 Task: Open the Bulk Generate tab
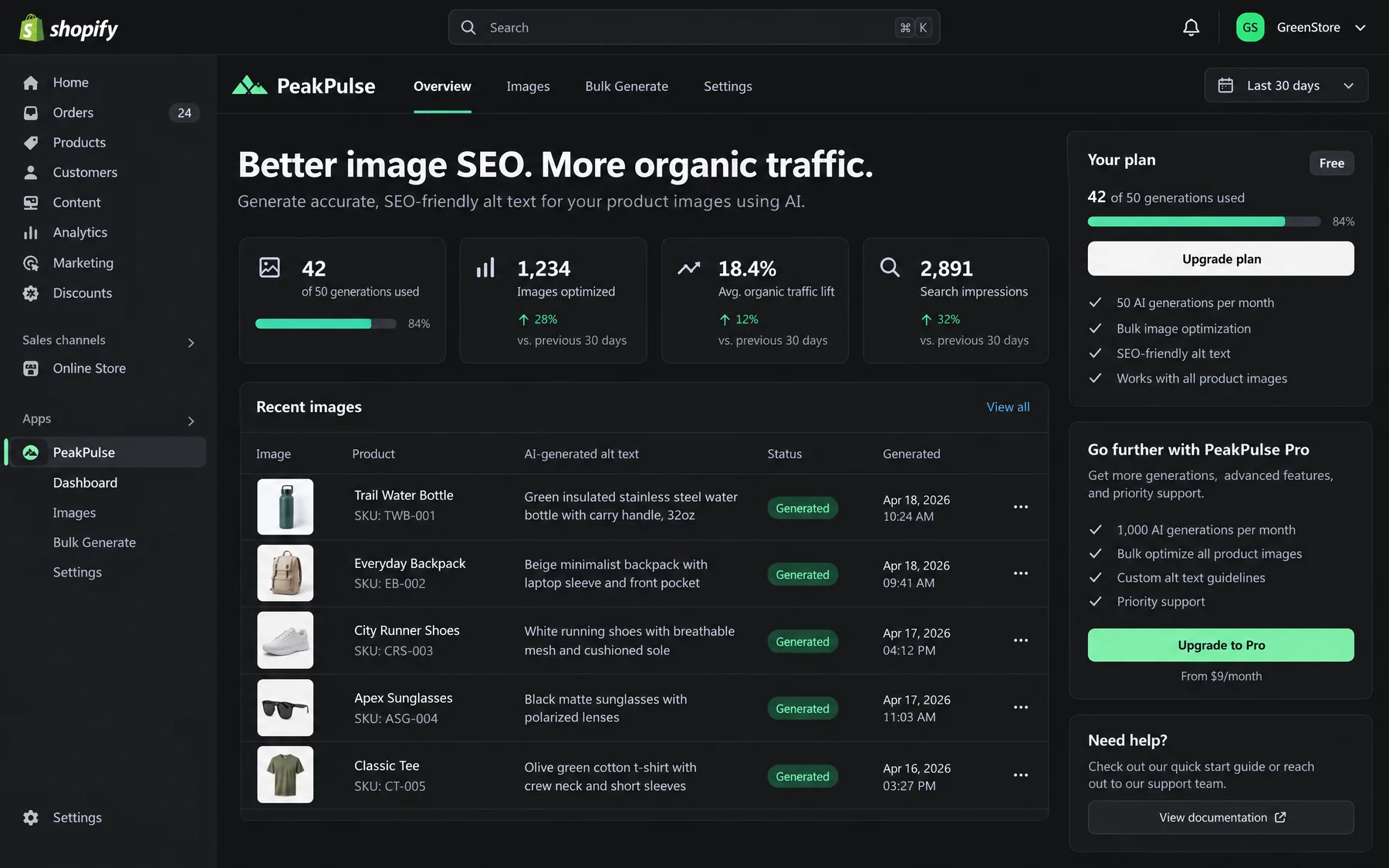click(x=627, y=86)
